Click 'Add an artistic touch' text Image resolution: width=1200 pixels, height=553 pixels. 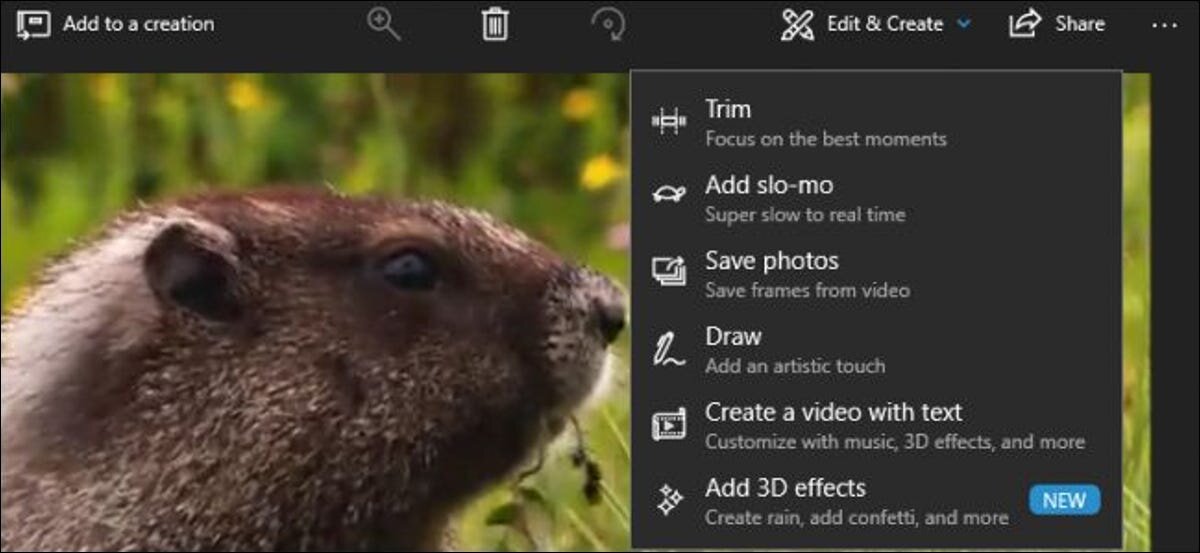[x=794, y=366]
